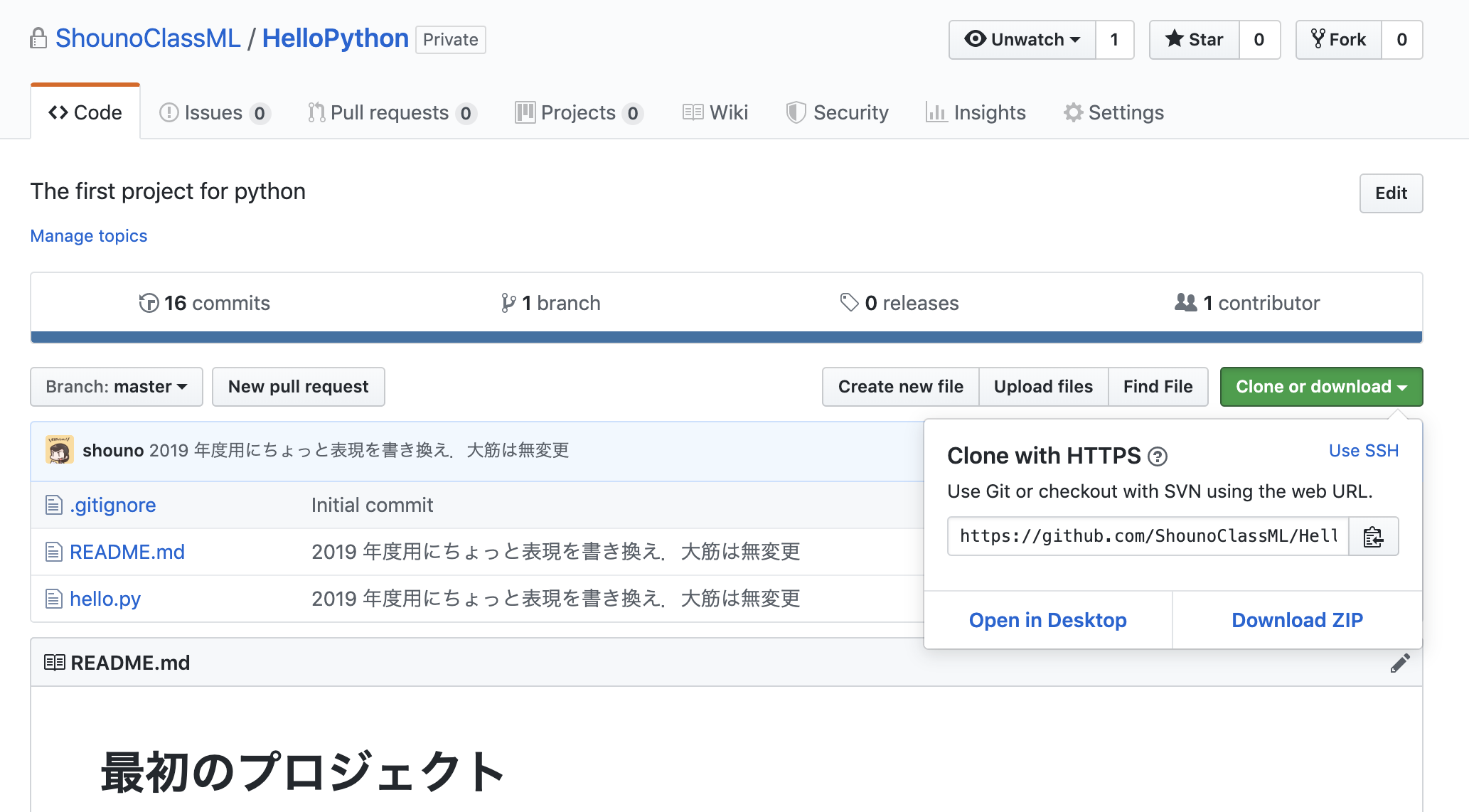This screenshot has width=1469, height=812.
Task: Switch clone method with Use SSH
Action: coord(1364,451)
